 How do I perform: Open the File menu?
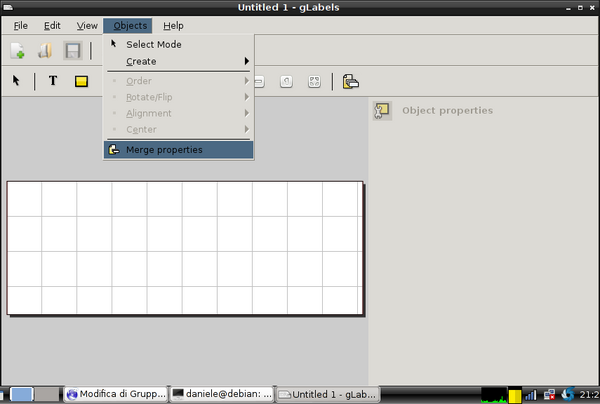click(x=20, y=24)
